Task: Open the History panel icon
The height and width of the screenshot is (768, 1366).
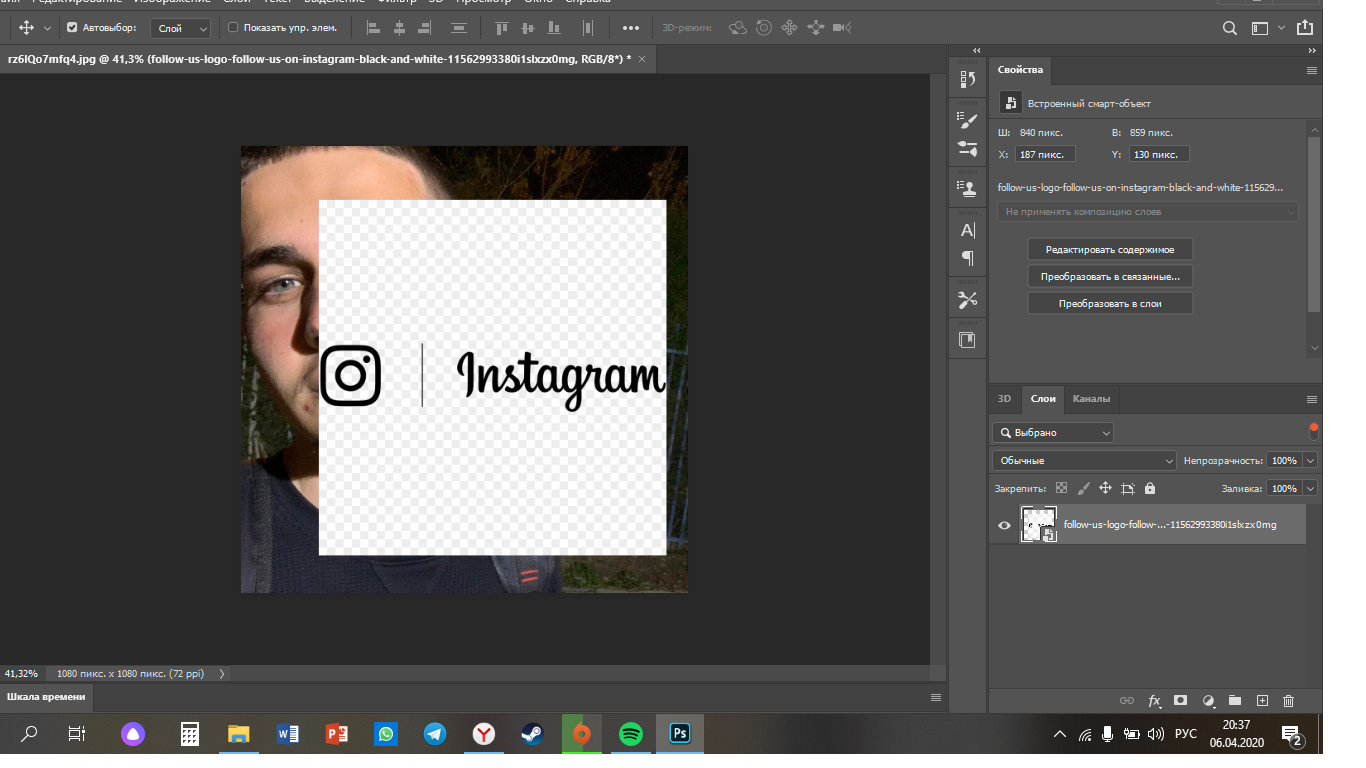Action: pos(967,80)
